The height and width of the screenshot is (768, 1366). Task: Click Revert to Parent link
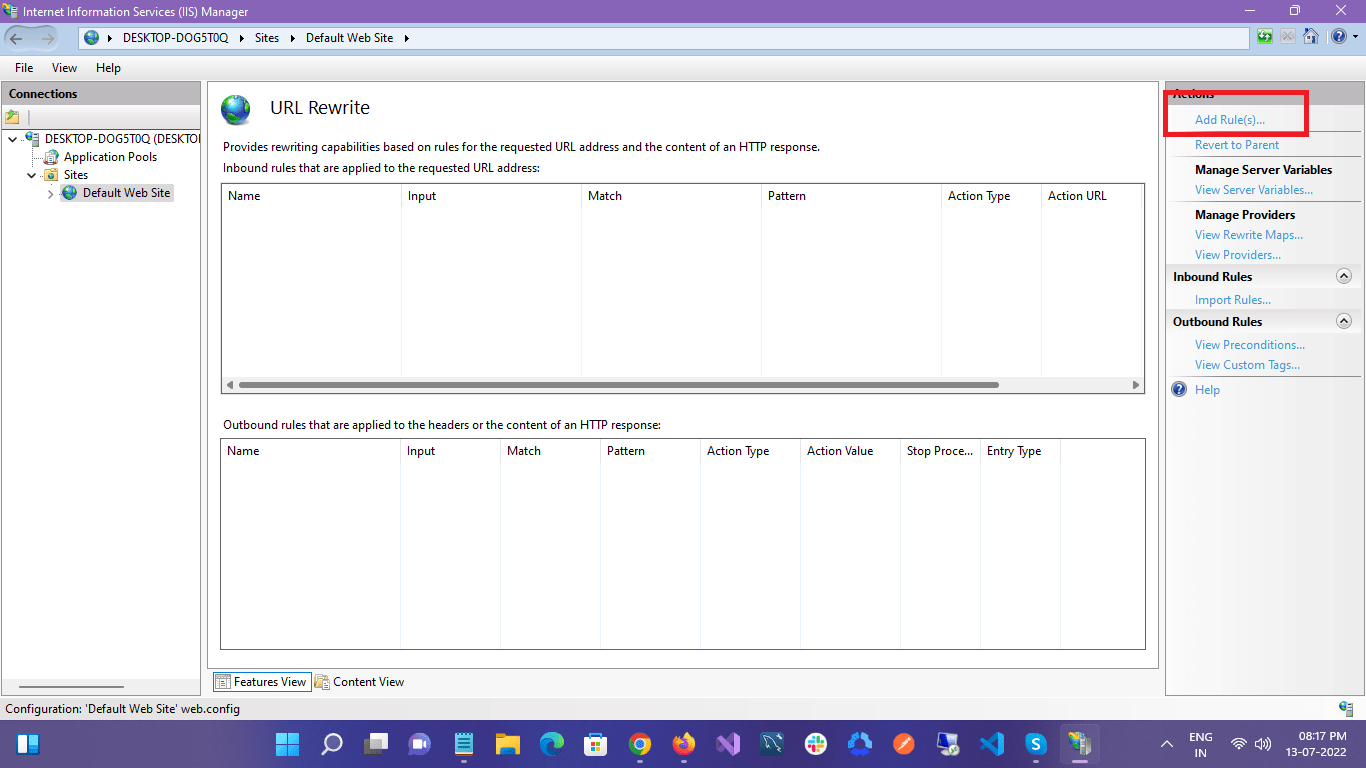[1237, 145]
